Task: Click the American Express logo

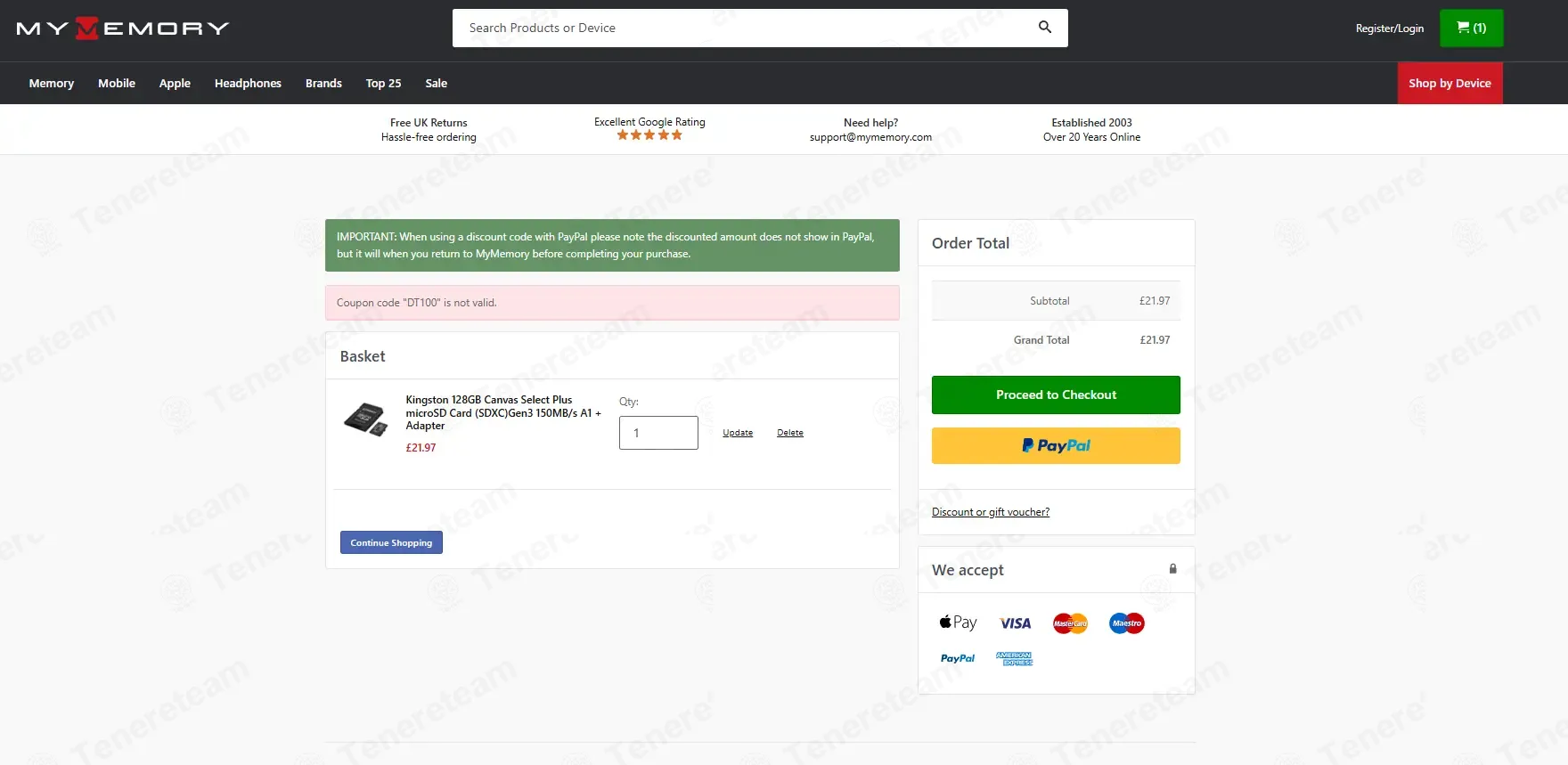Action: [x=1014, y=659]
